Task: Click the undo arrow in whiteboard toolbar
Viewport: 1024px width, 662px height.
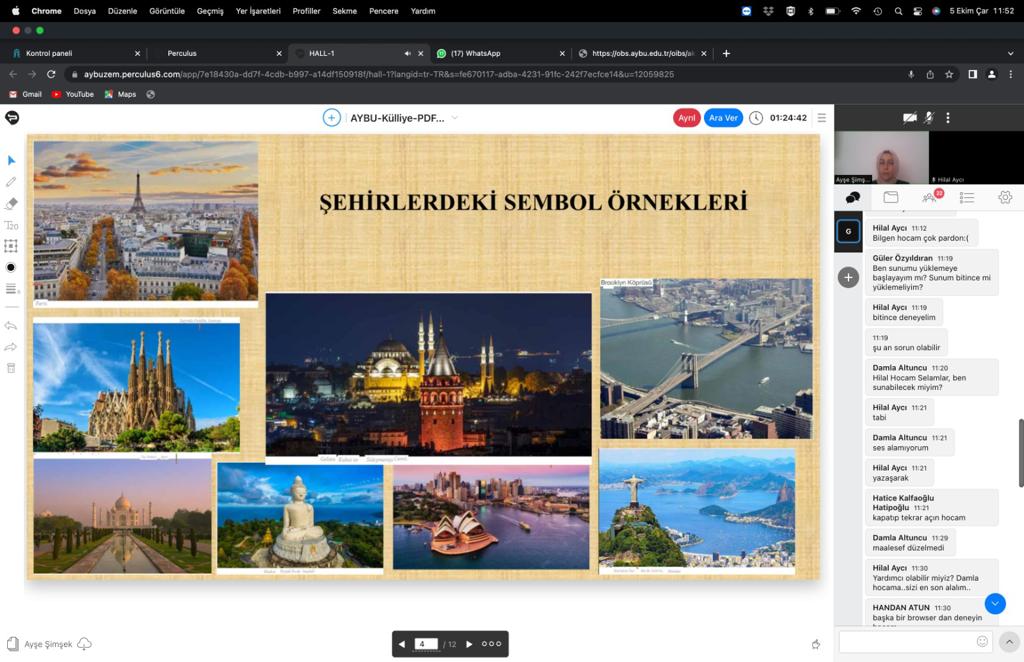Action: [11, 326]
